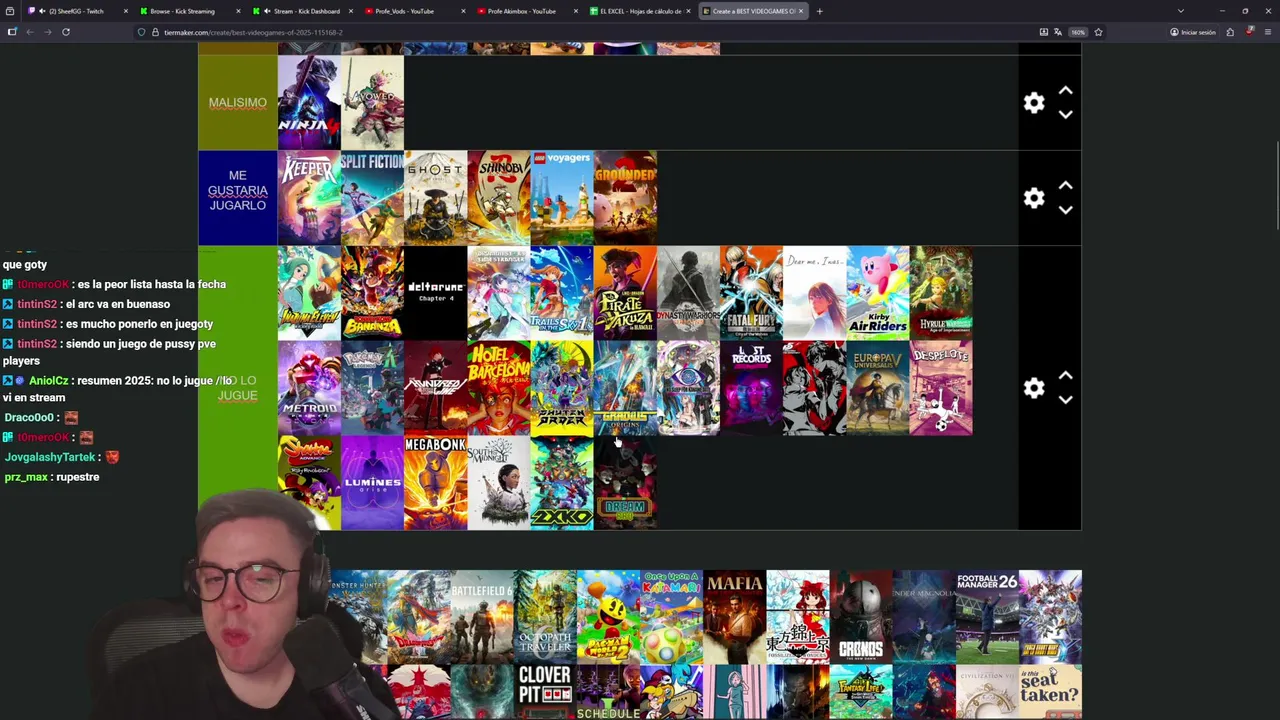Pick Pac-Man World 2 from the pool

point(608,617)
